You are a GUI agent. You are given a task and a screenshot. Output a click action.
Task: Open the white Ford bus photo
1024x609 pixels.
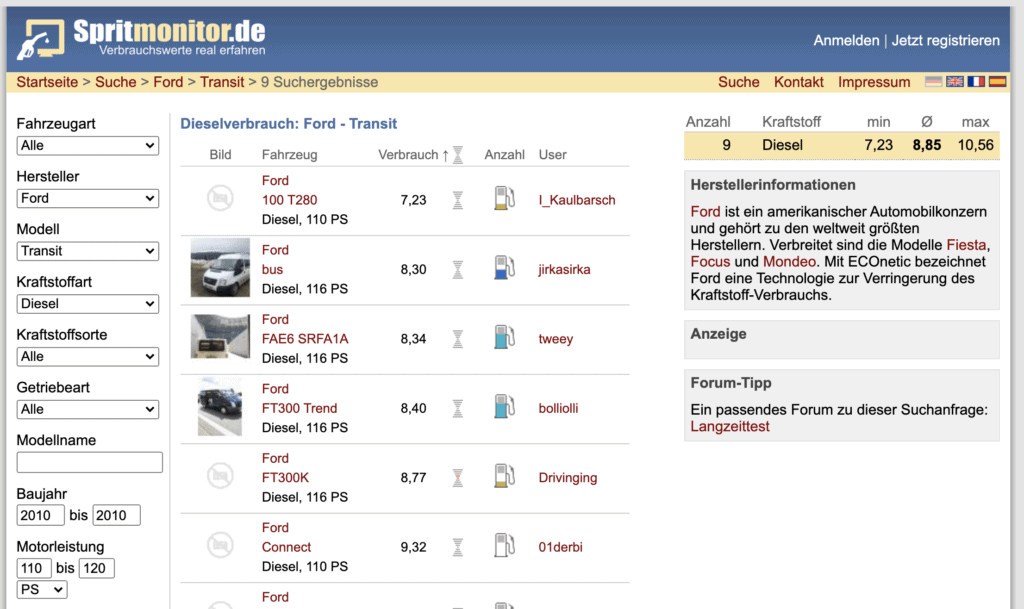pos(220,268)
